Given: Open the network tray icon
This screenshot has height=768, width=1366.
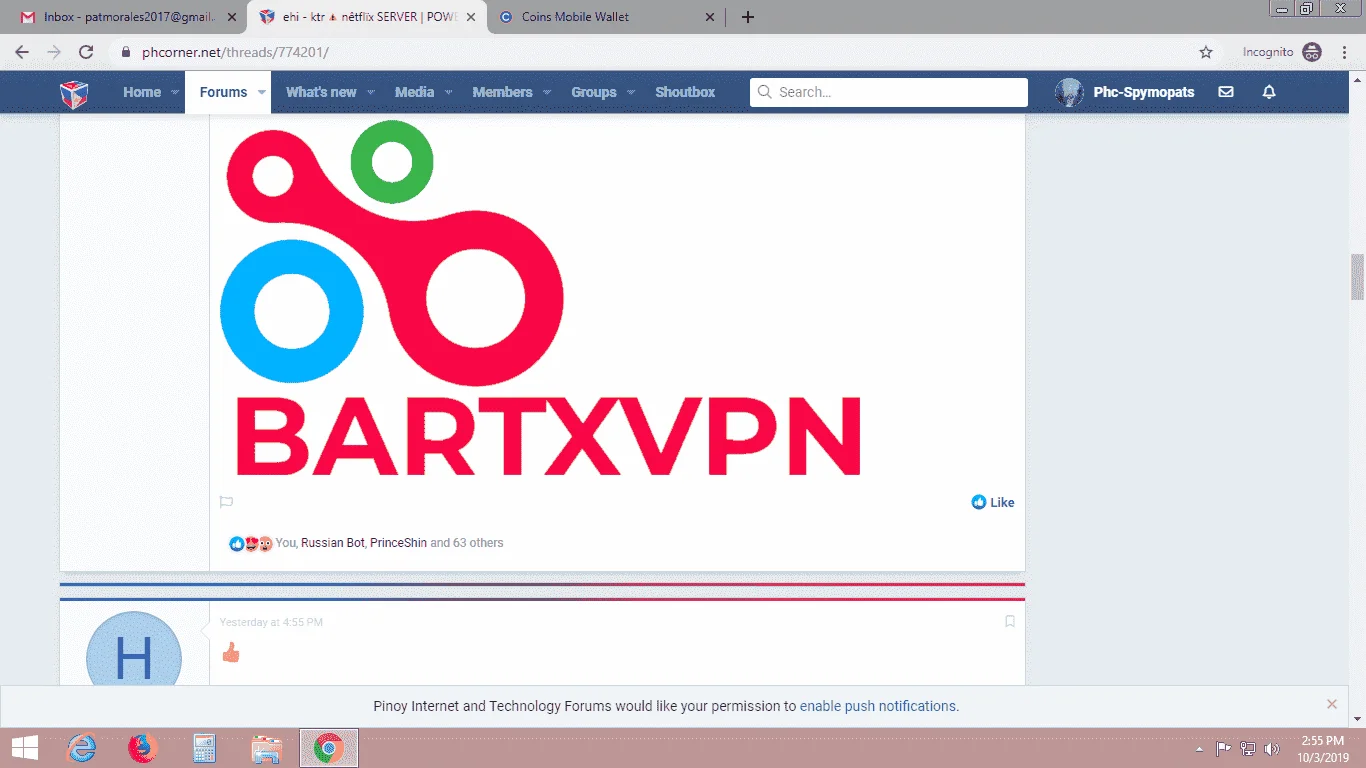Looking at the screenshot, I should [1248, 749].
